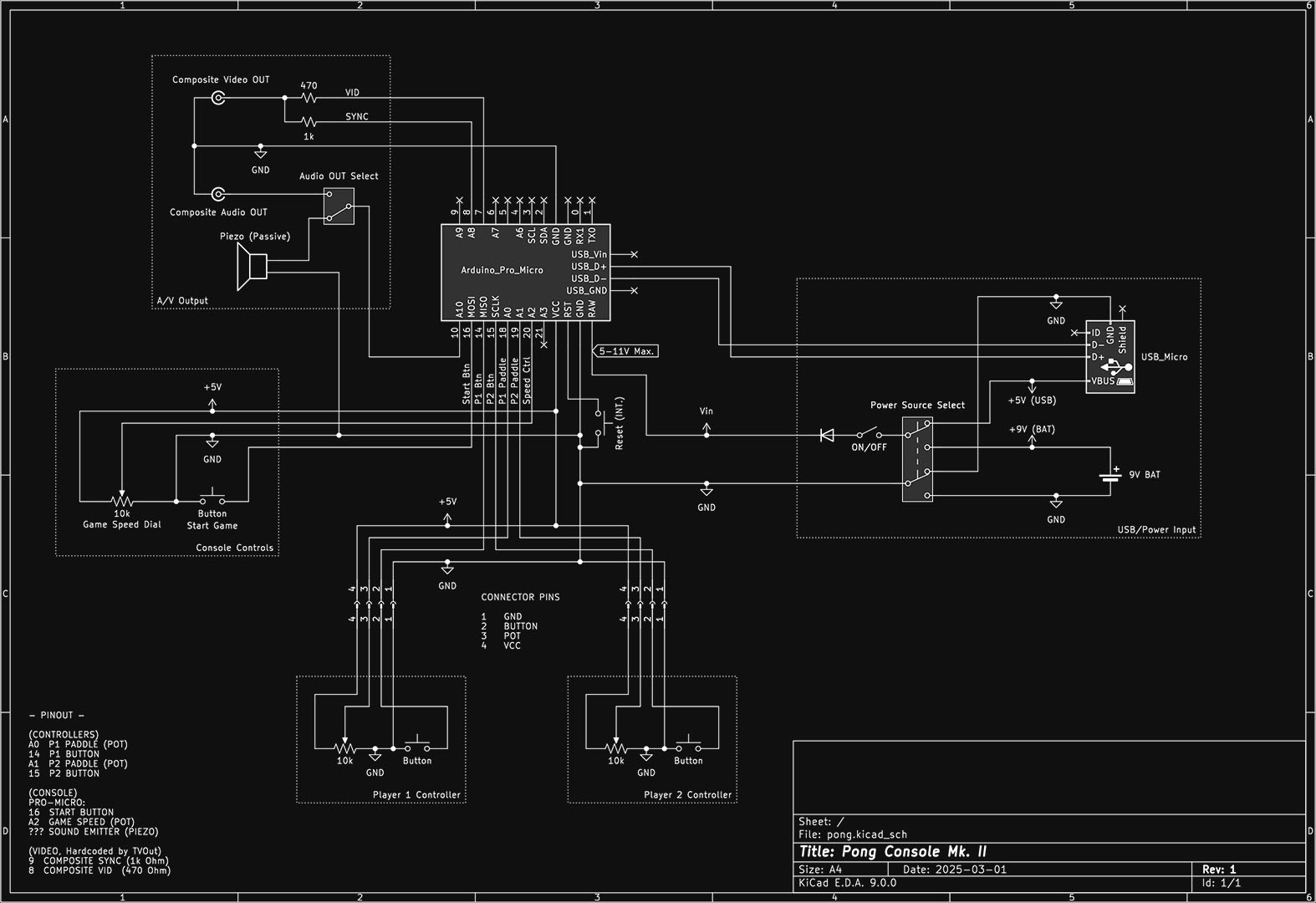Click the VID net label
The width and height of the screenshot is (1316, 903).
pyautogui.click(x=352, y=93)
